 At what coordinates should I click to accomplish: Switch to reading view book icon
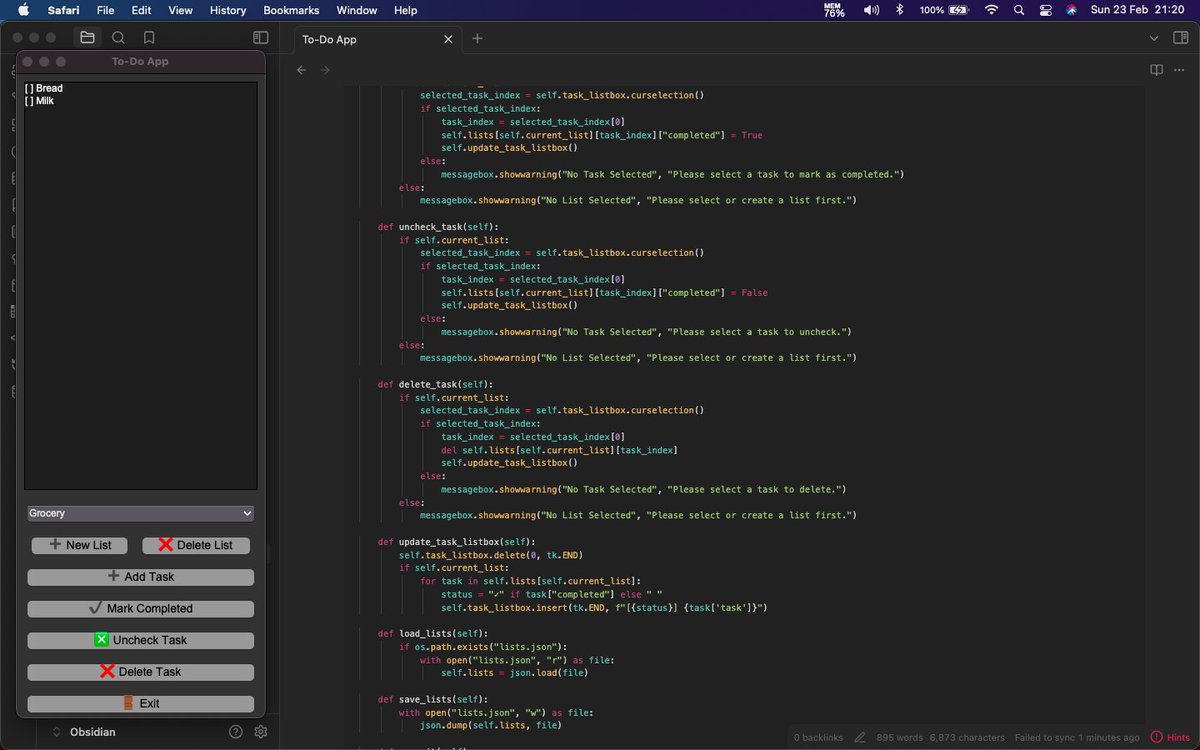tap(1156, 70)
